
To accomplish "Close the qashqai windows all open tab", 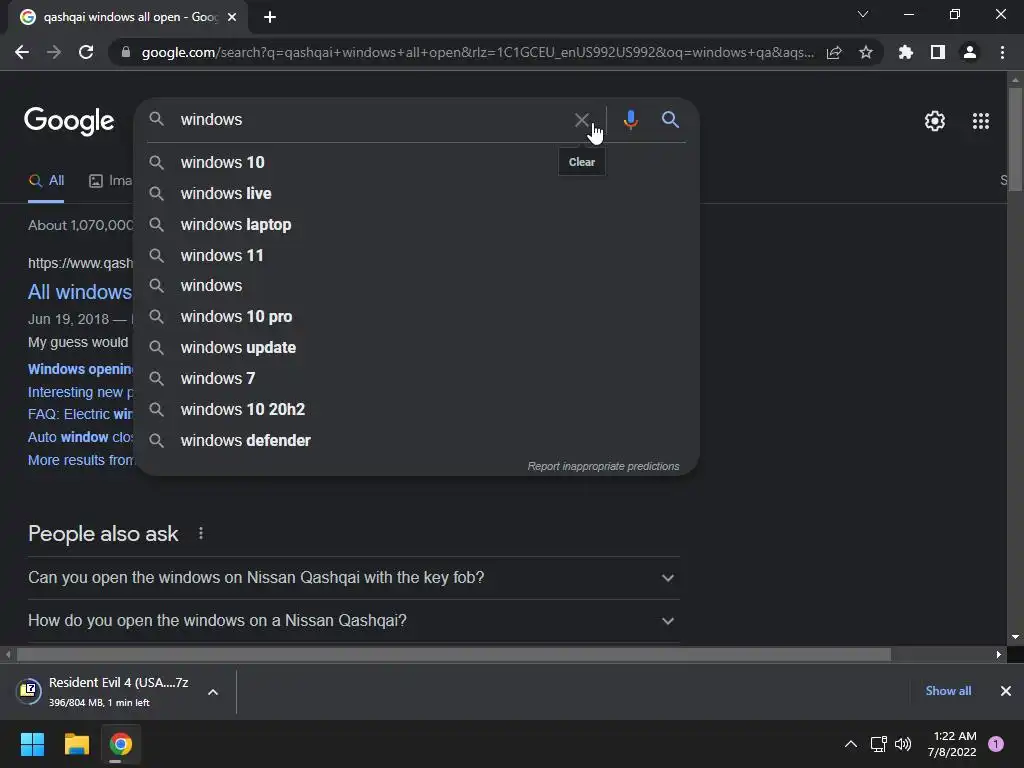I will click(232, 17).
